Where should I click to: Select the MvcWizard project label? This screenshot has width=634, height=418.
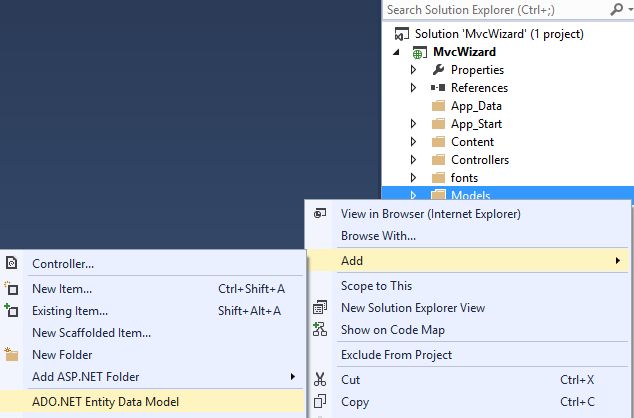(464, 52)
